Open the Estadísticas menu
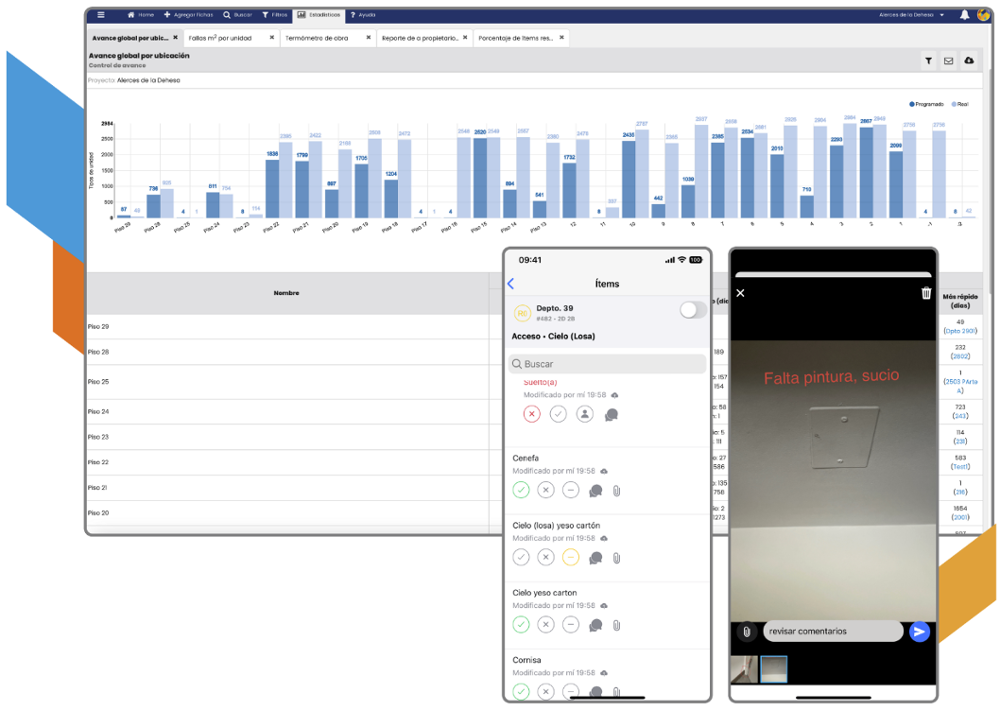Viewport: 1000px width, 710px height. [x=318, y=15]
